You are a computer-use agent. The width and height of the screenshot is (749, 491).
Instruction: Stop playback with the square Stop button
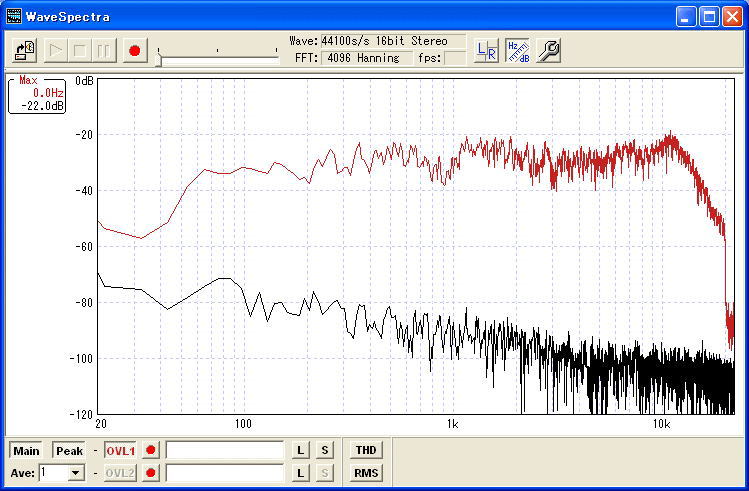click(79, 50)
